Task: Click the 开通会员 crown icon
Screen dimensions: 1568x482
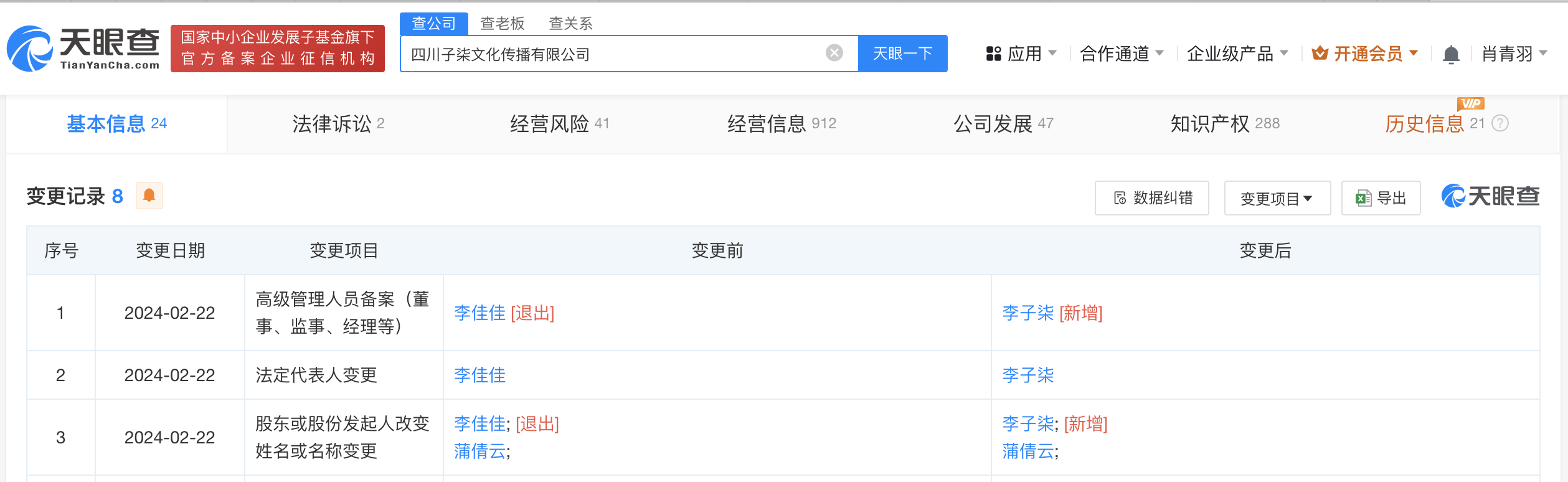Action: pyautogui.click(x=1320, y=54)
